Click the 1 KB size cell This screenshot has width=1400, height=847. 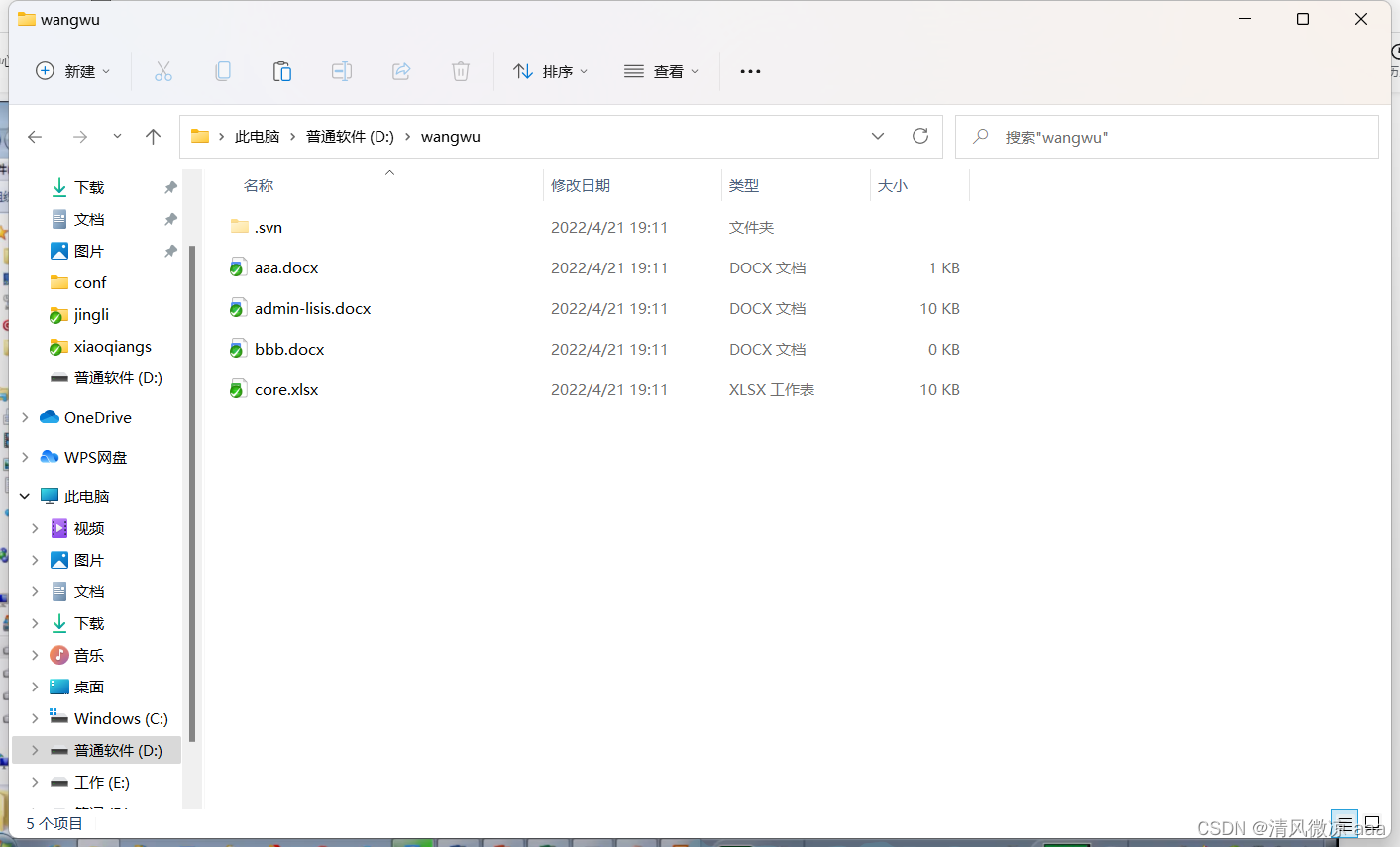(944, 267)
